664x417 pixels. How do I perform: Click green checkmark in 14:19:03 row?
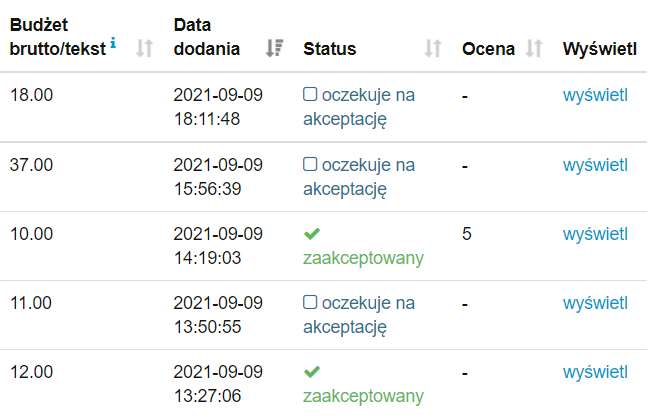click(312, 233)
